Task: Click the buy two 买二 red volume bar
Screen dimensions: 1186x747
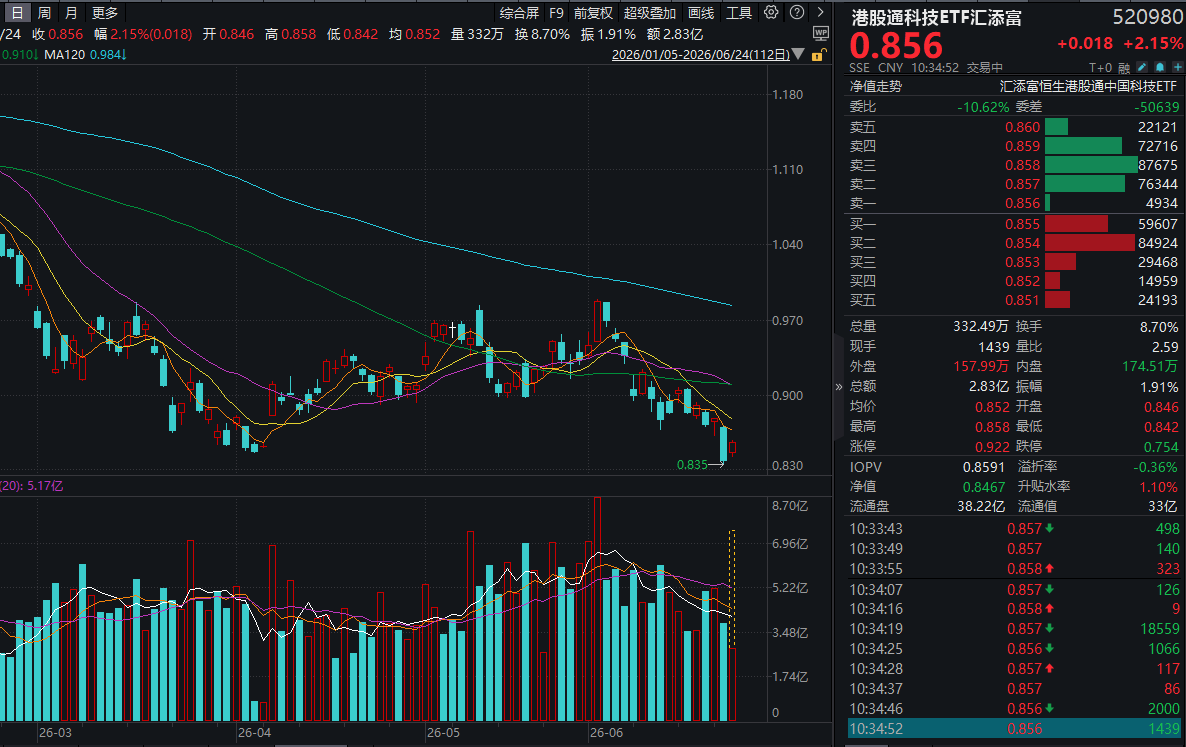Action: click(1090, 243)
